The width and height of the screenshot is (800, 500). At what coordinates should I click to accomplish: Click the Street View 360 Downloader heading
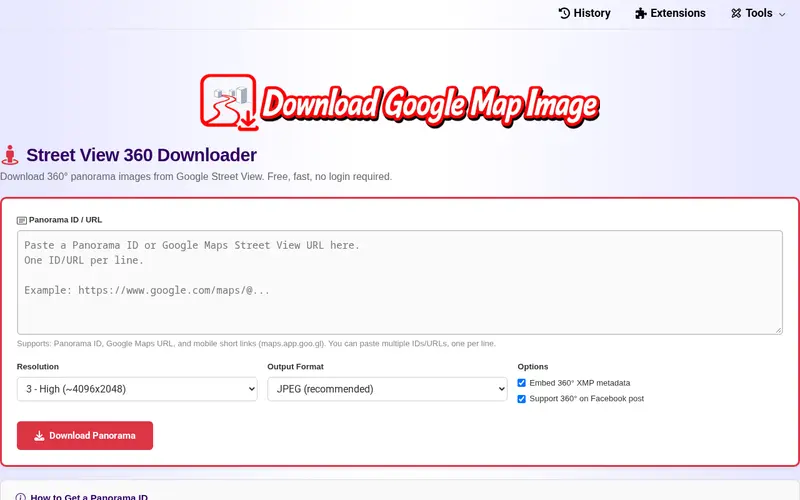(x=141, y=155)
